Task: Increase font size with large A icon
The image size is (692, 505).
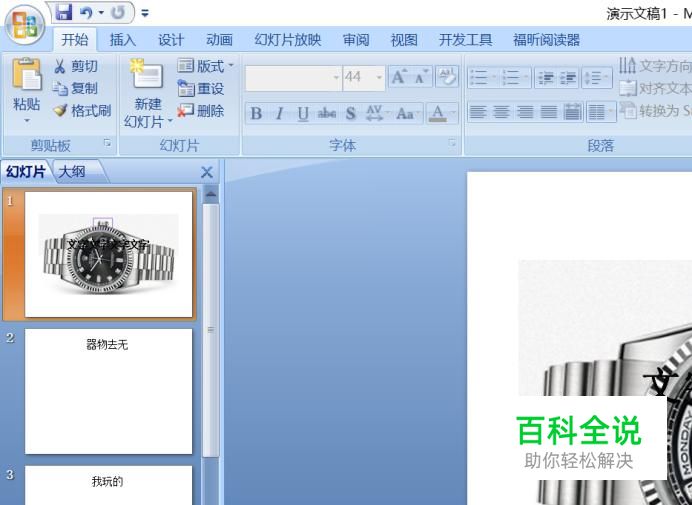Action: click(399, 77)
